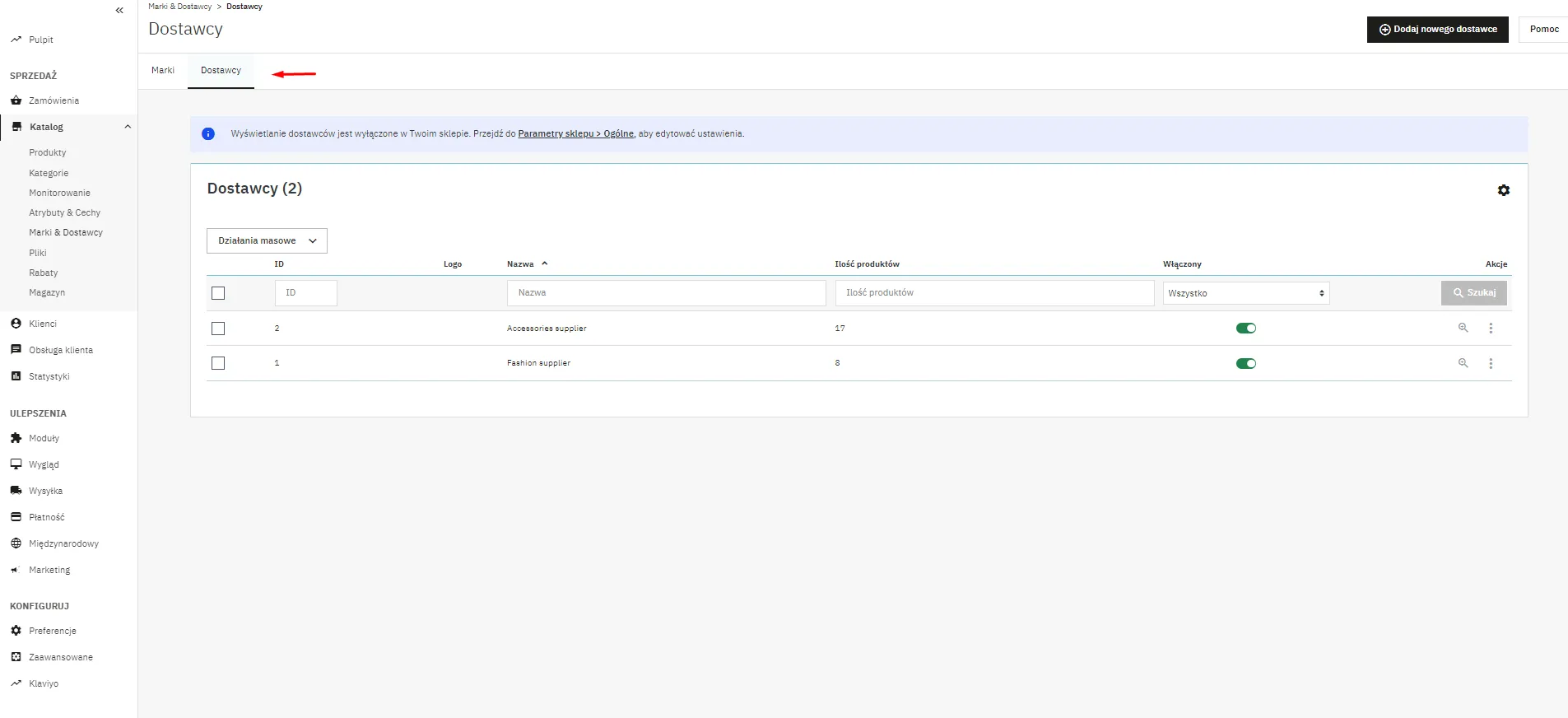Viewport: 1568px width, 718px height.
Task: Collapse the sidebar with double chevron icon
Action: 119,11
